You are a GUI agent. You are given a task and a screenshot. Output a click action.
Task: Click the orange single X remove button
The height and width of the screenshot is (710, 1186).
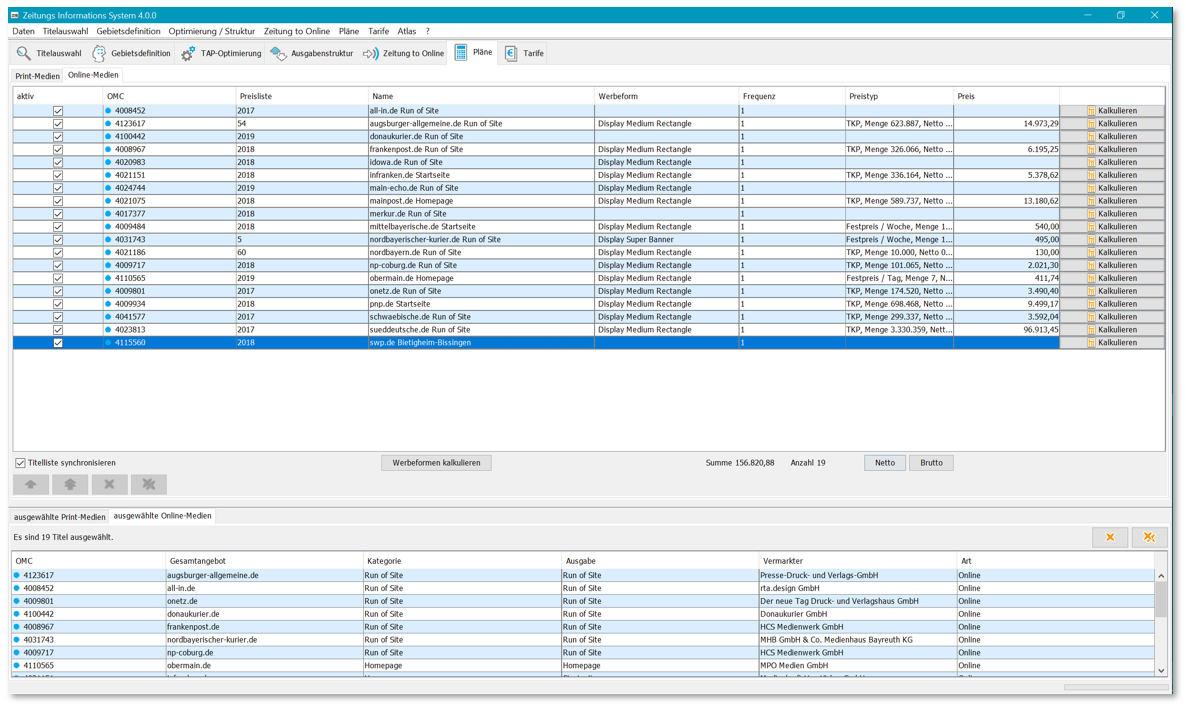[x=1109, y=538]
